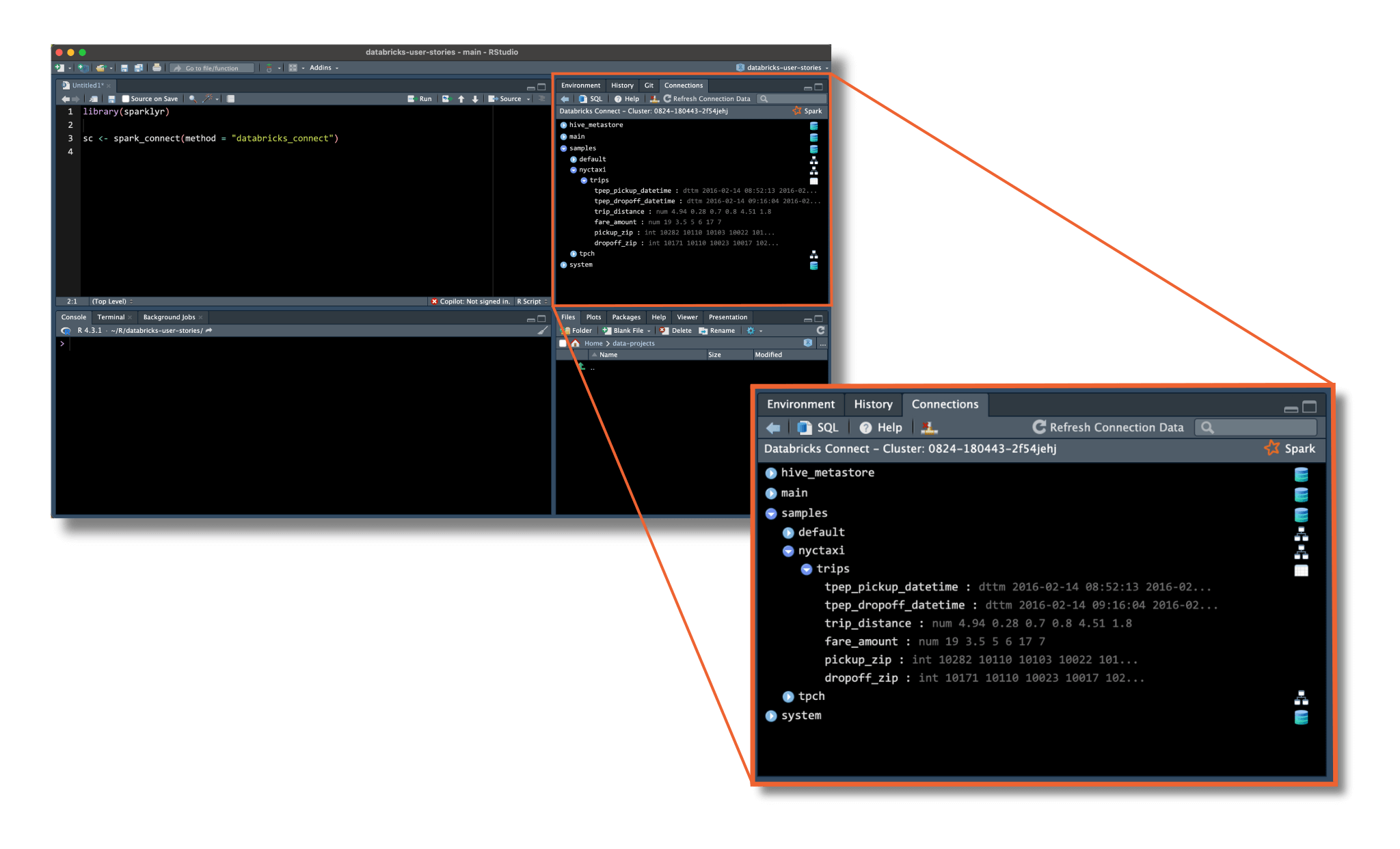This screenshot has width=1400, height=849.
Task: Click the disconnect icon in main window Connections pane
Action: point(654,99)
